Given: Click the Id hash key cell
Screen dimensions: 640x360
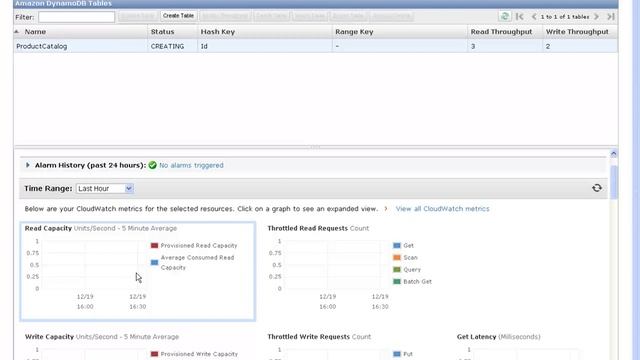Looking at the screenshot, I should pos(204,47).
